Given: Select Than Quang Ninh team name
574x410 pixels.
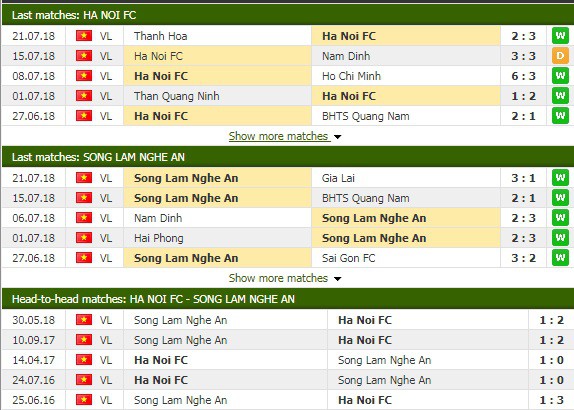Looking at the screenshot, I should pyautogui.click(x=177, y=96).
